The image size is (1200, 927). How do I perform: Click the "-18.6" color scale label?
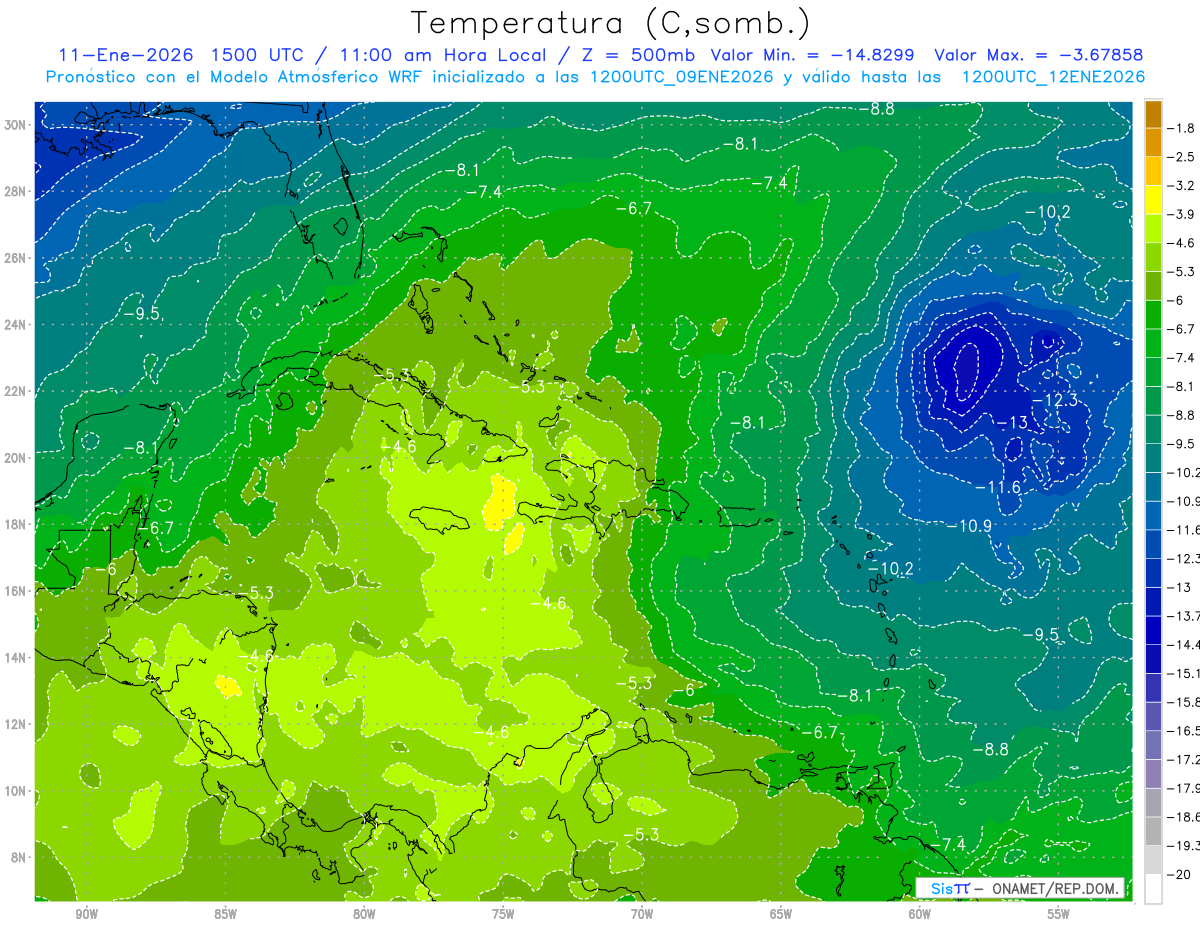(x=1184, y=817)
